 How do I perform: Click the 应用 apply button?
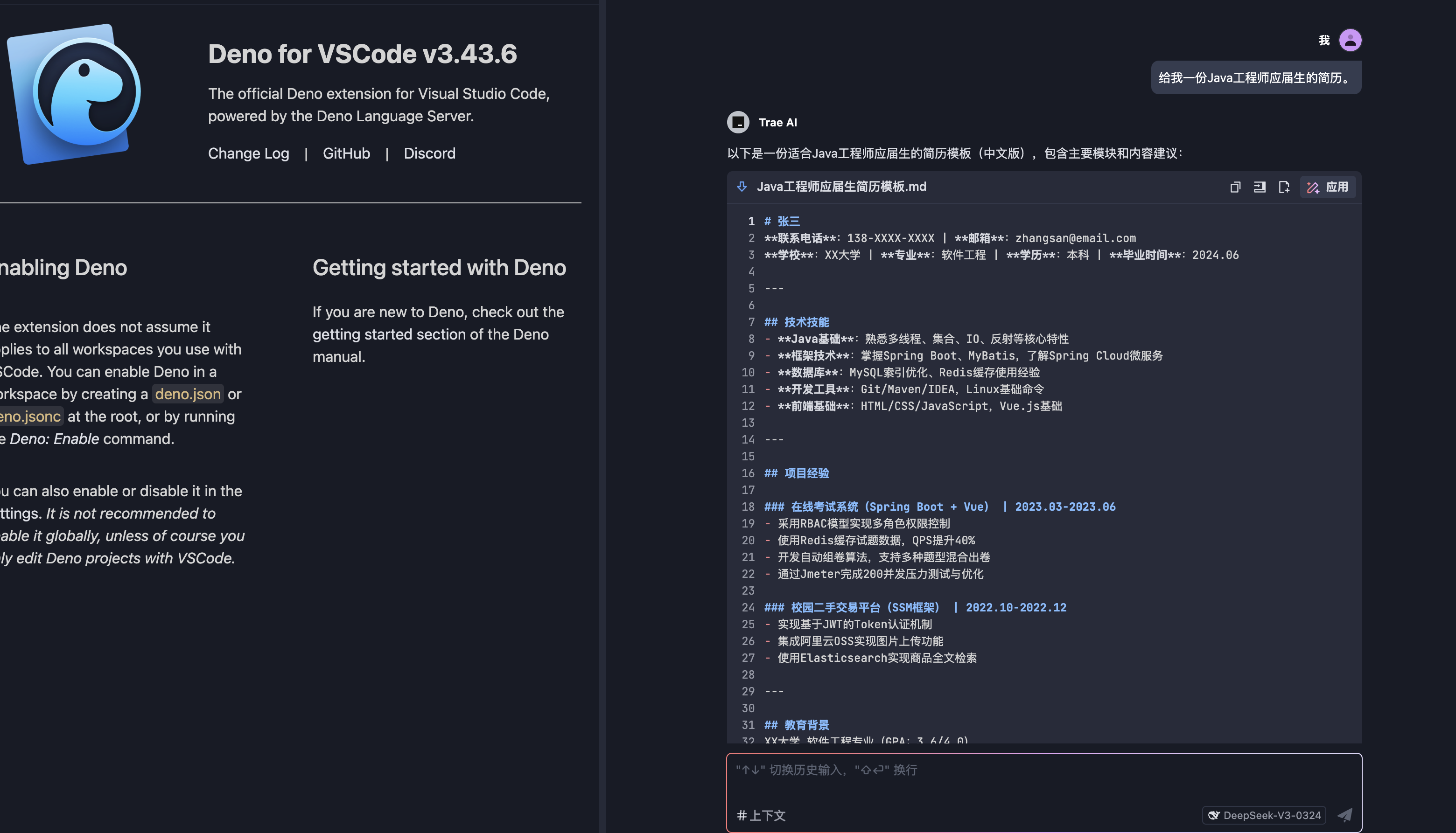pos(1328,187)
